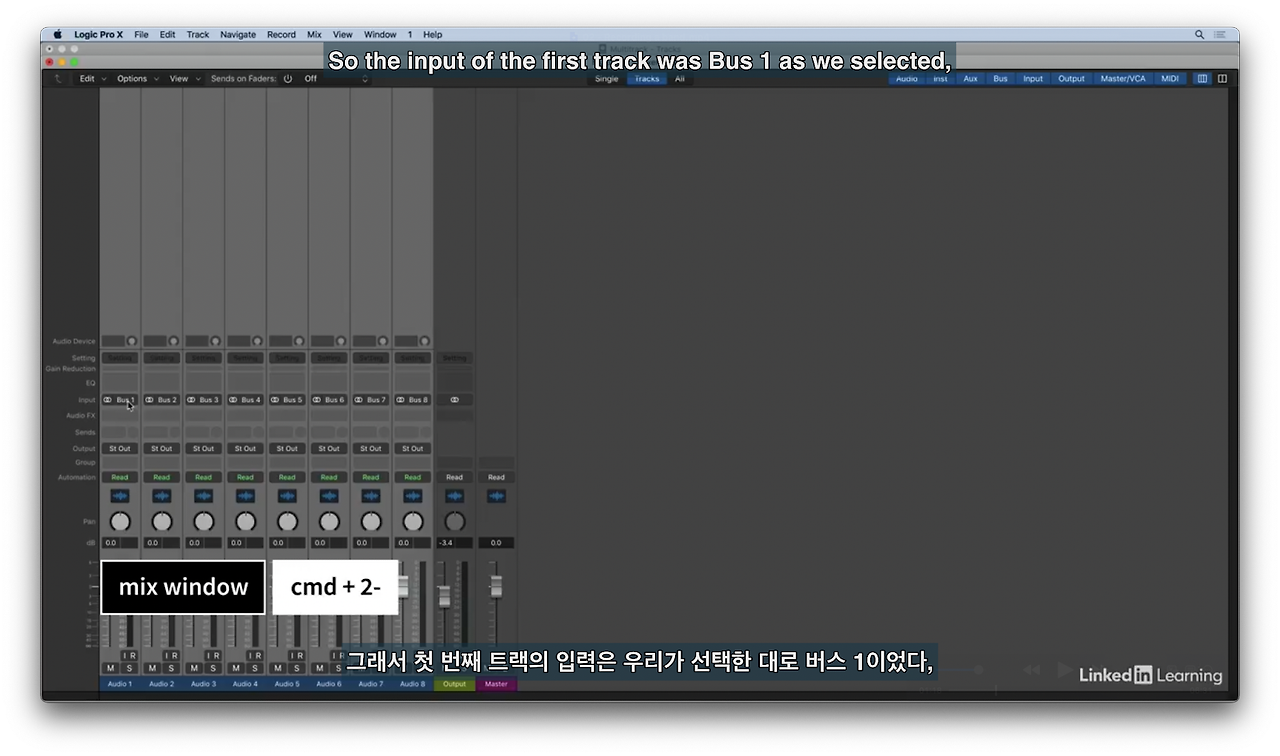Click the Read button on Output strip
This screenshot has width=1280, height=756.
click(455, 477)
